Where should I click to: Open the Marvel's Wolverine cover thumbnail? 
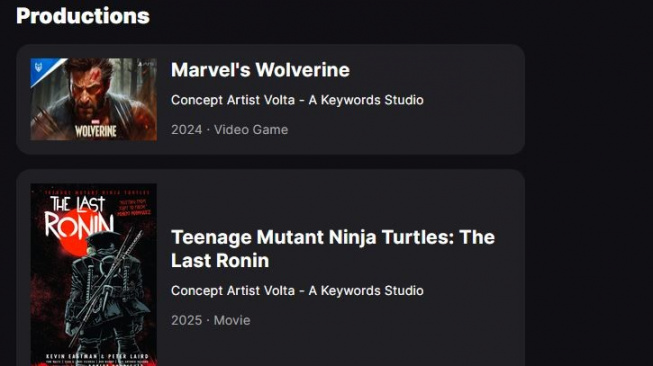(94, 99)
